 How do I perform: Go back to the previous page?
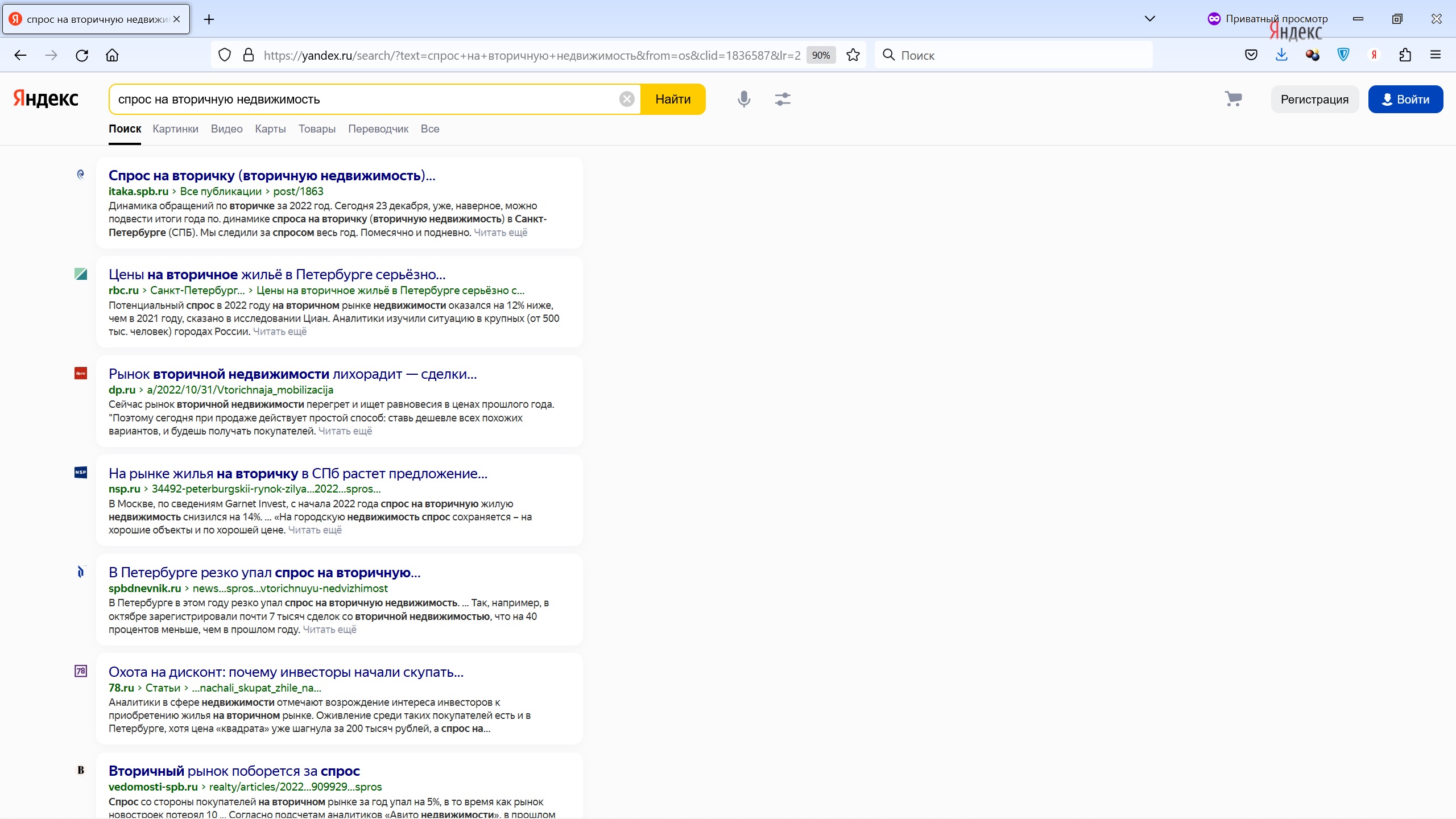20,55
